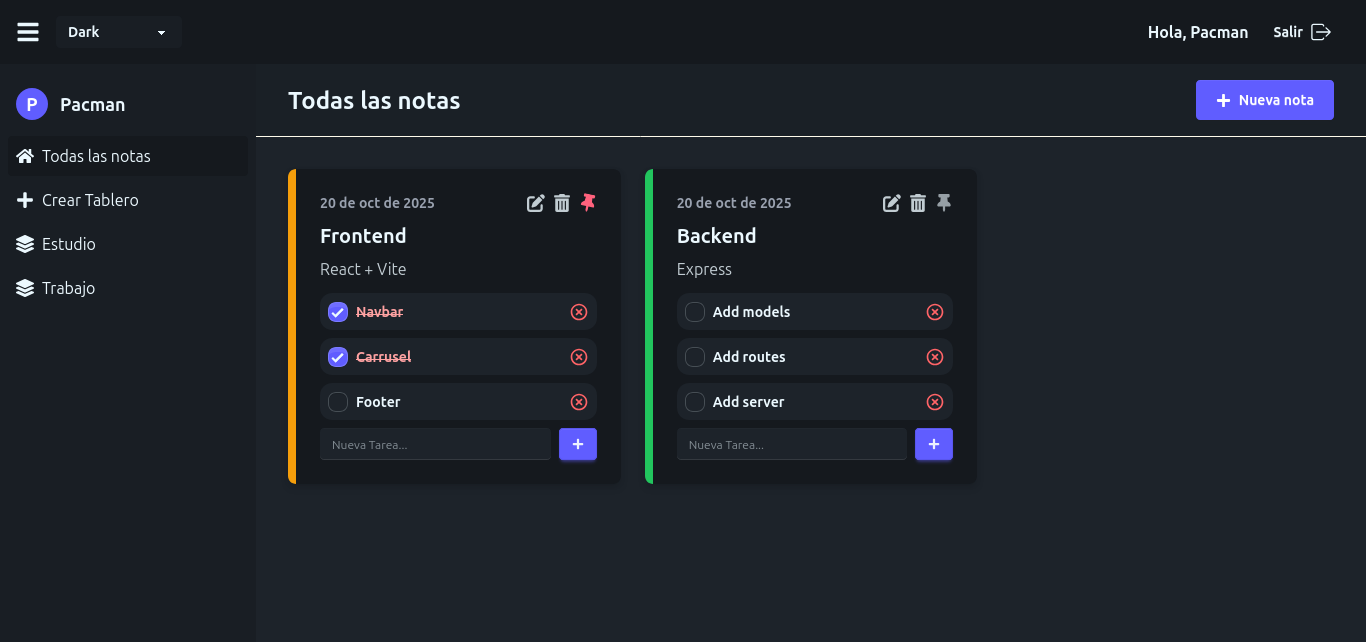
Task: Edit the Frontend note
Action: [535, 202]
